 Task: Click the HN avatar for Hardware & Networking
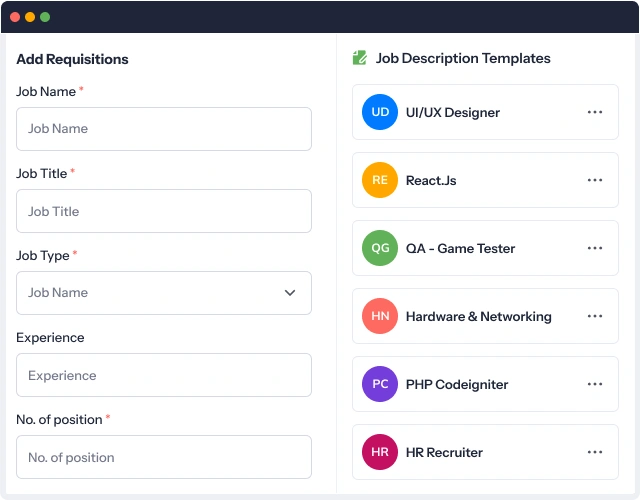(x=380, y=316)
